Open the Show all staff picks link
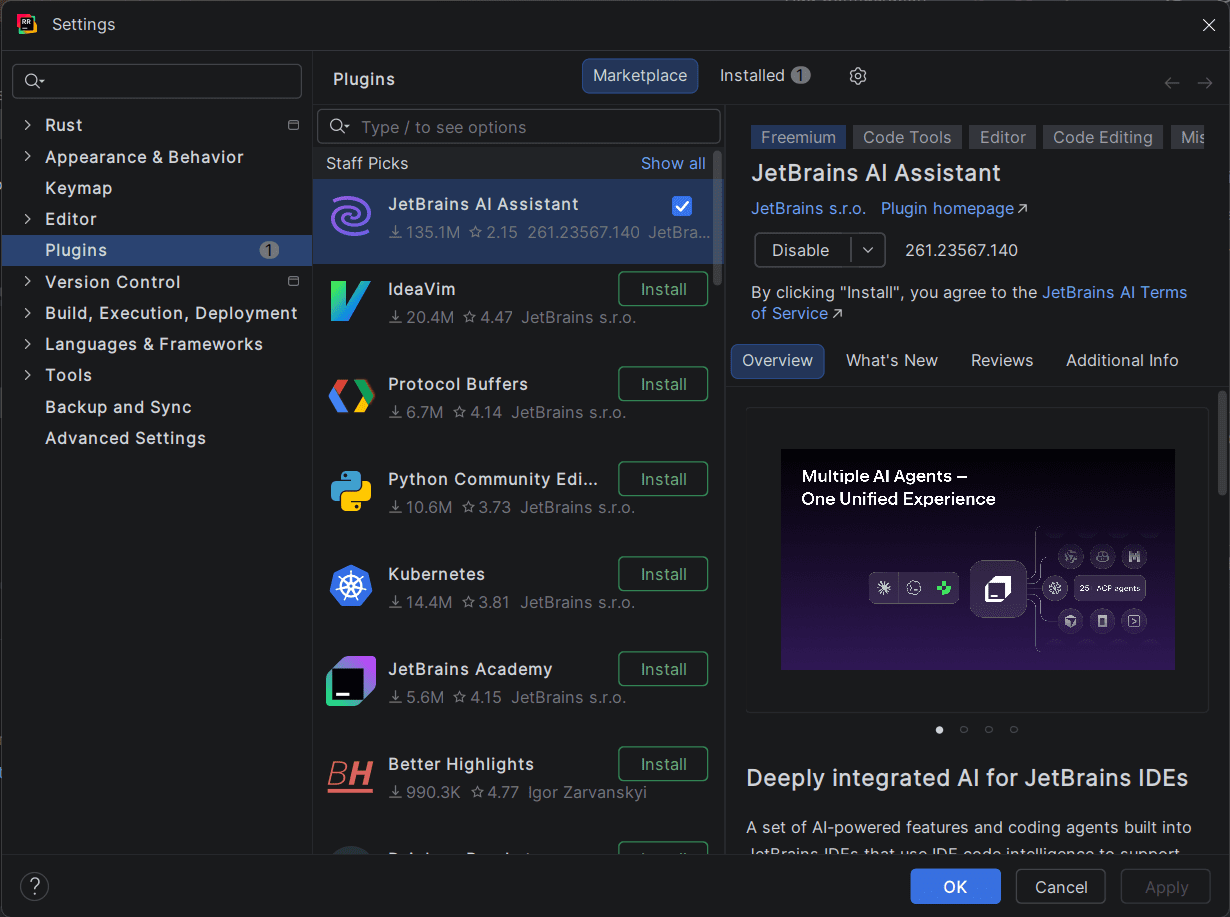Viewport: 1230px width, 917px height. pos(673,163)
